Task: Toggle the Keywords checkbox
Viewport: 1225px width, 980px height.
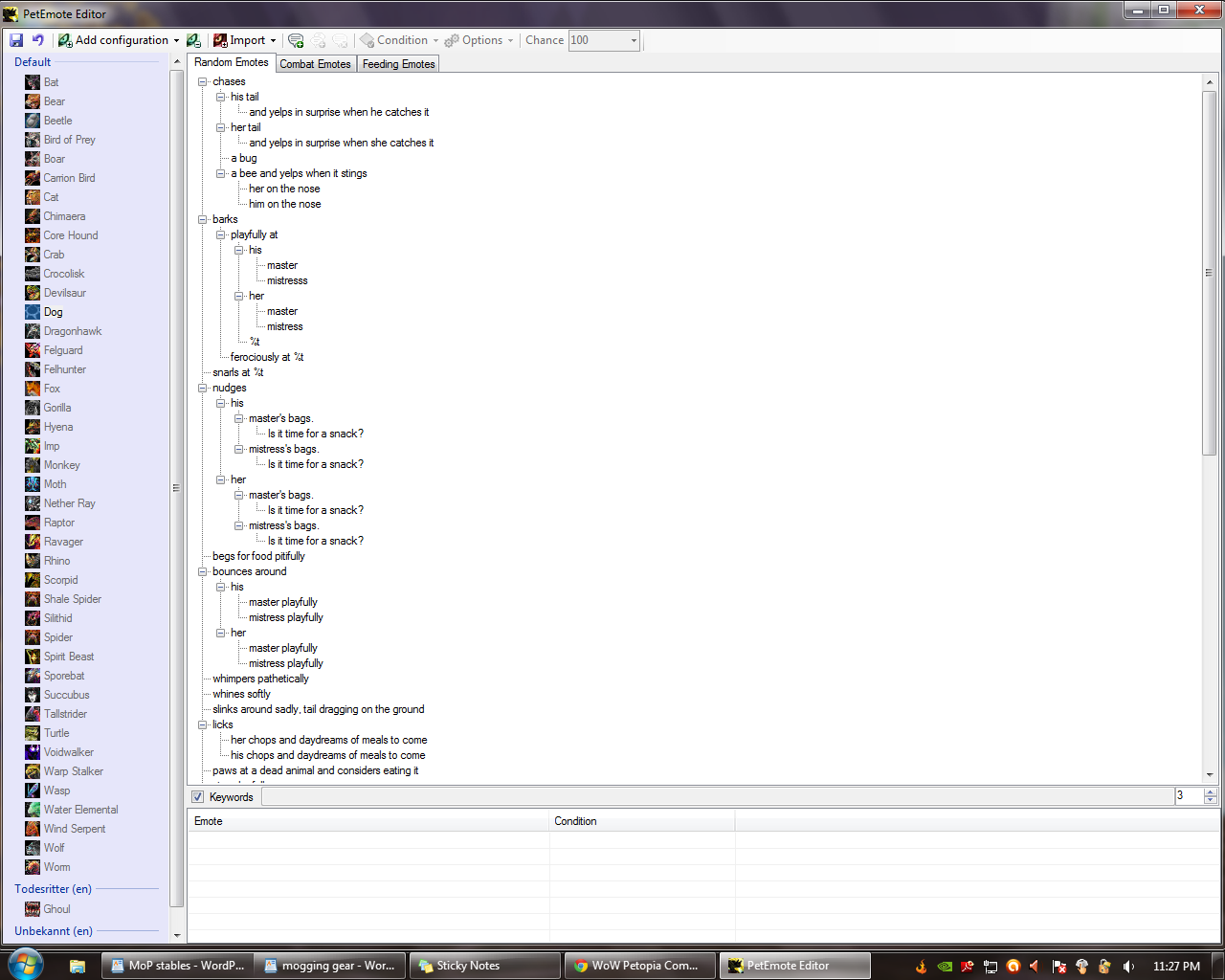Action: coord(198,797)
